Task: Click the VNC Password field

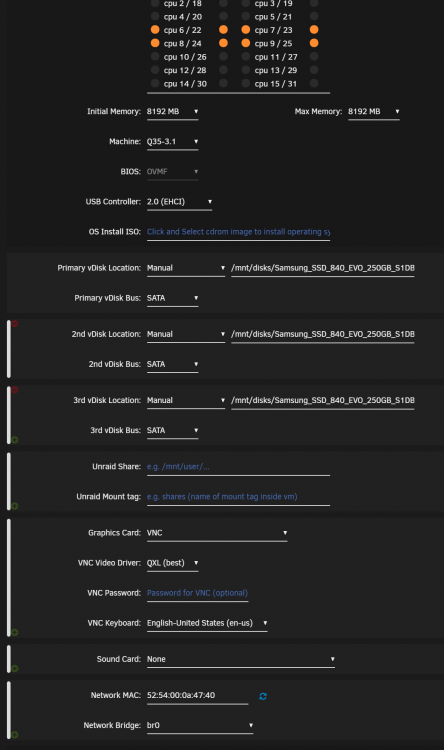Action: pyautogui.click(x=197, y=593)
